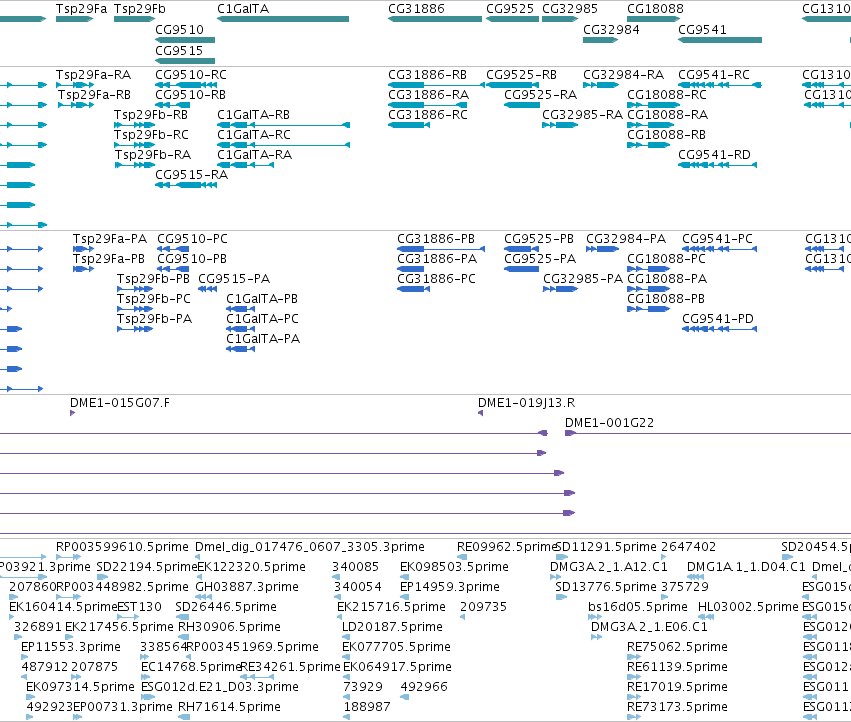
Task: Click the CG18088-RB transcript
Action: coord(648,145)
